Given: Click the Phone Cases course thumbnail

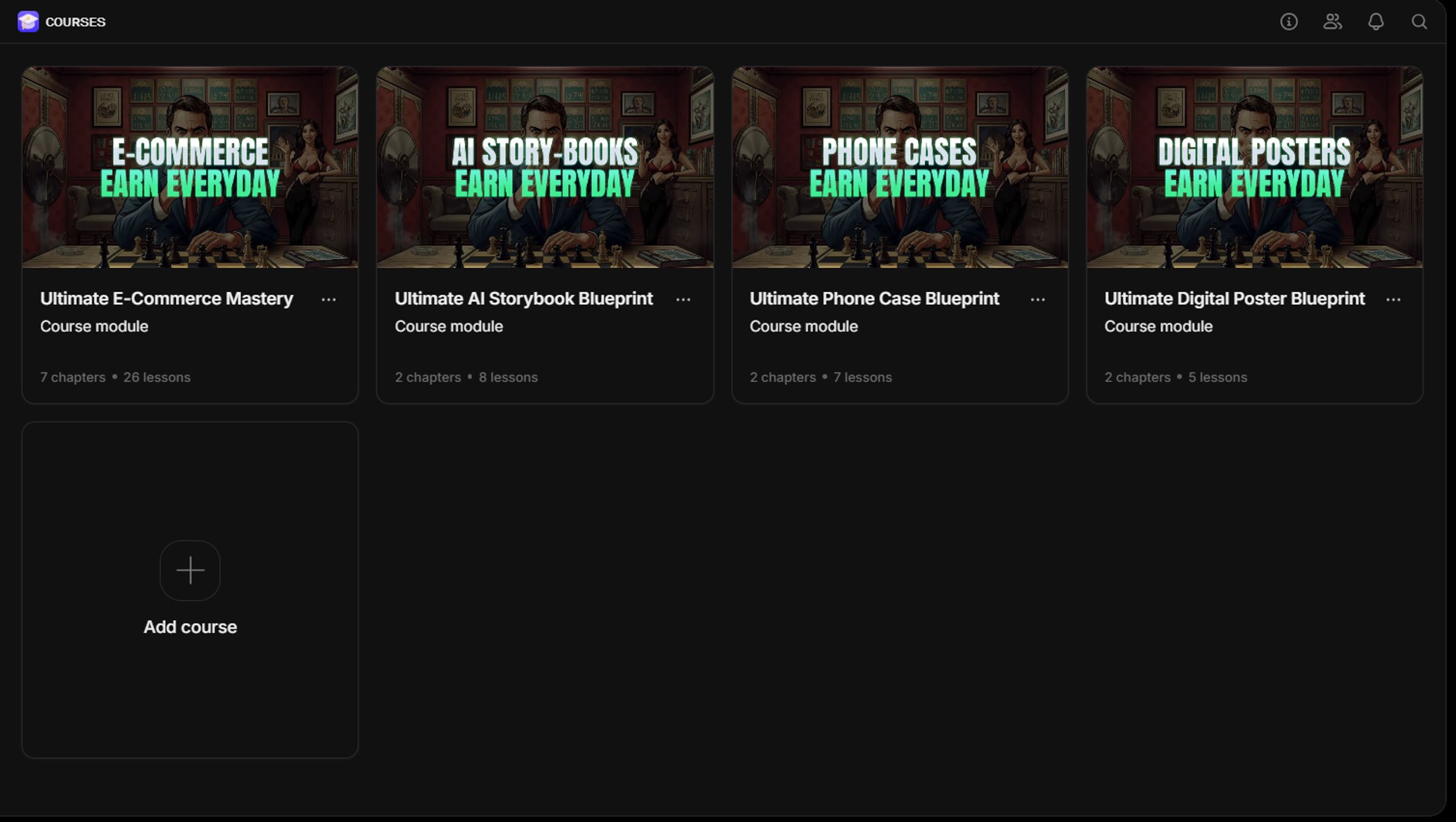Looking at the screenshot, I should (x=900, y=167).
